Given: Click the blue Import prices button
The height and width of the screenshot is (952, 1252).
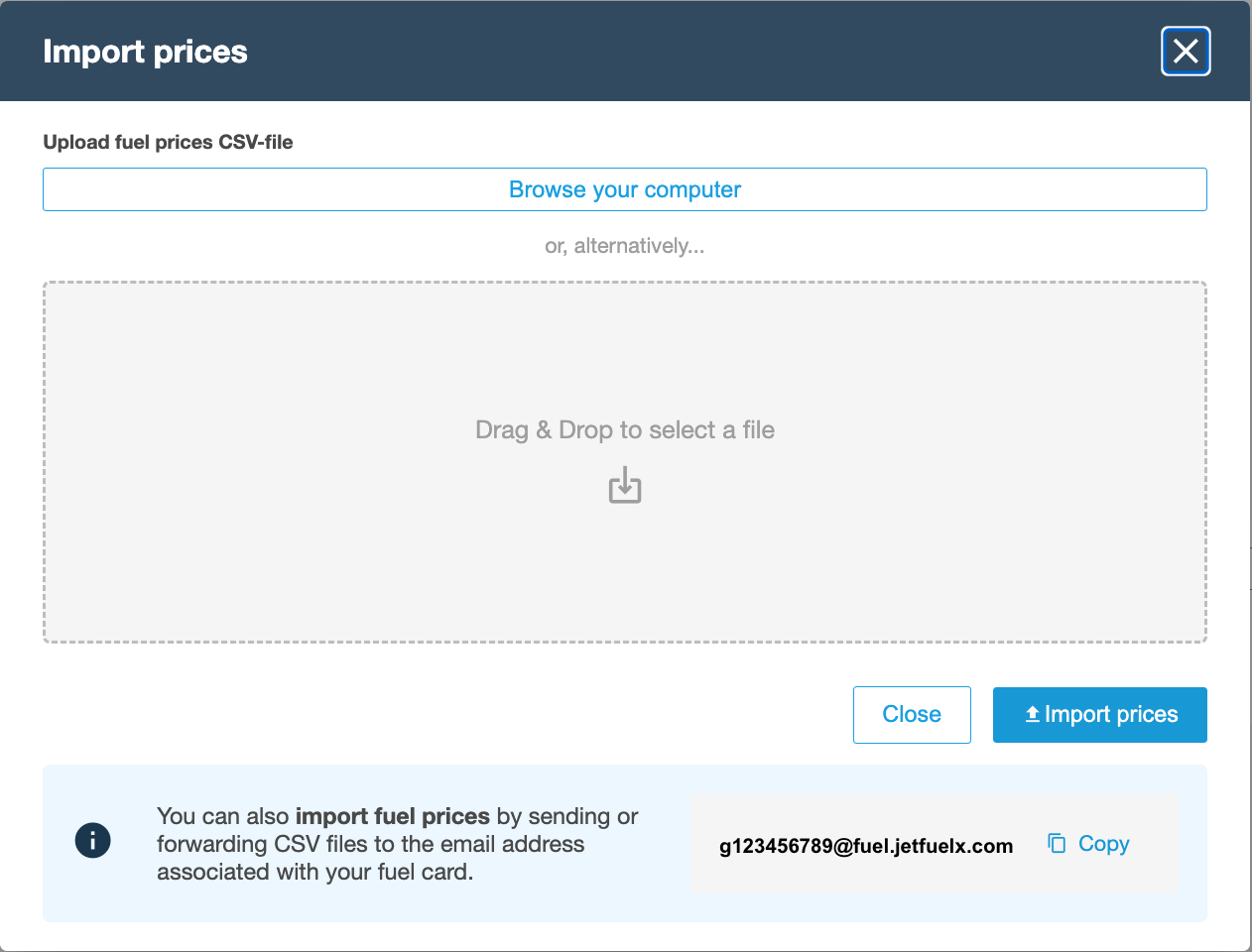Looking at the screenshot, I should [x=1100, y=715].
